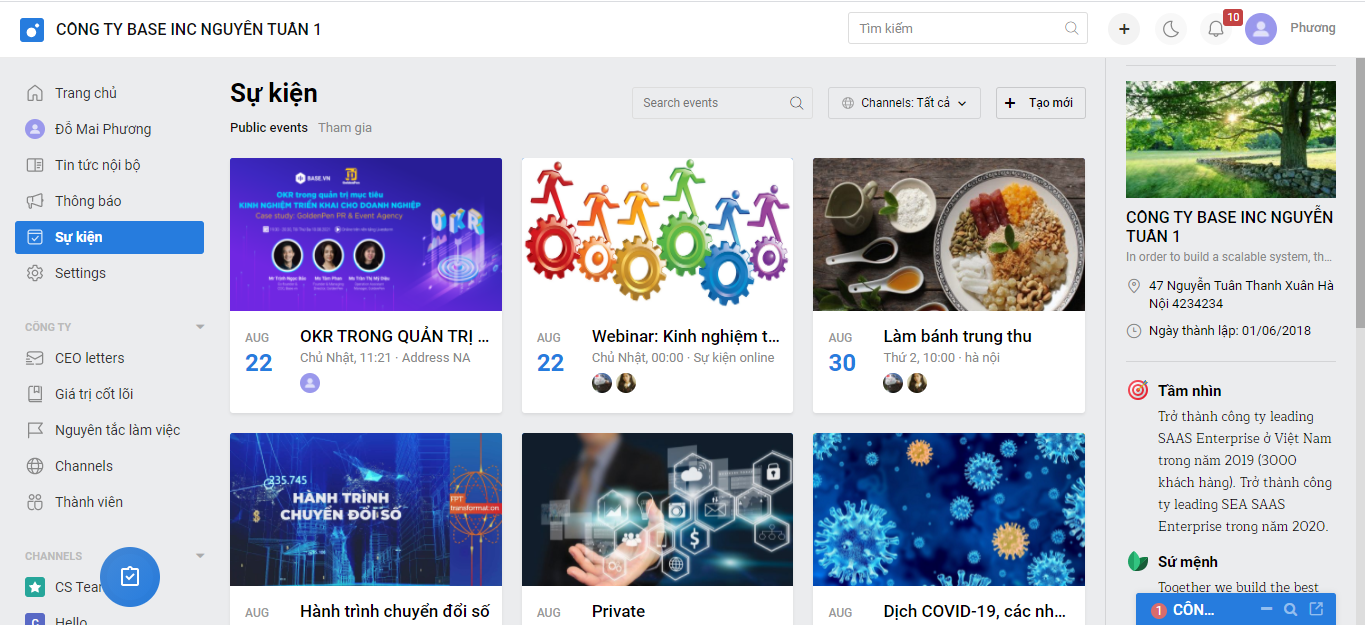
Task: Click Channels globe icon in sidebar
Action: 35,466
